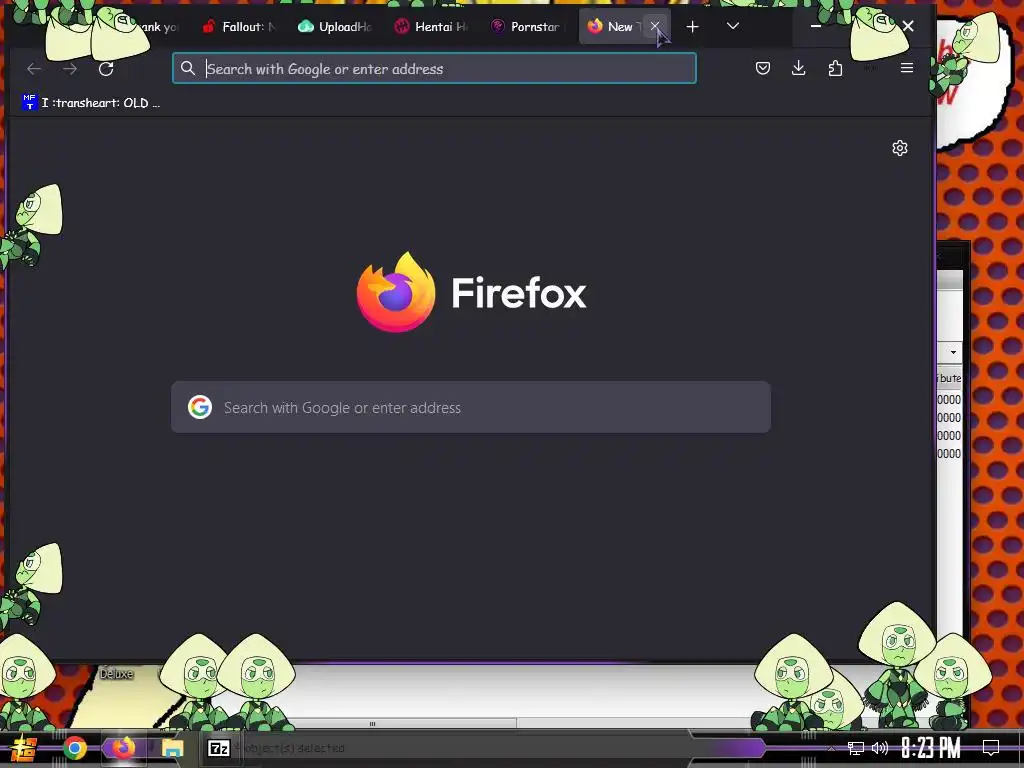The height and width of the screenshot is (768, 1024).
Task: Open the network tray icon
Action: click(856, 748)
